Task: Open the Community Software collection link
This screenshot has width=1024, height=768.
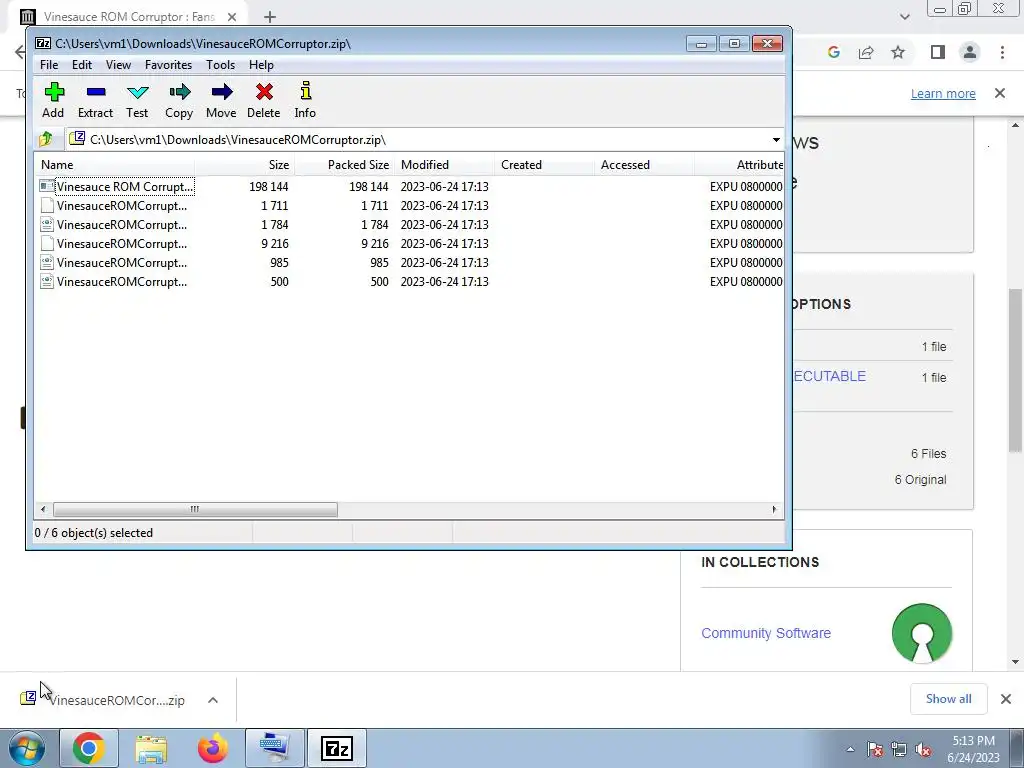Action: tap(766, 633)
